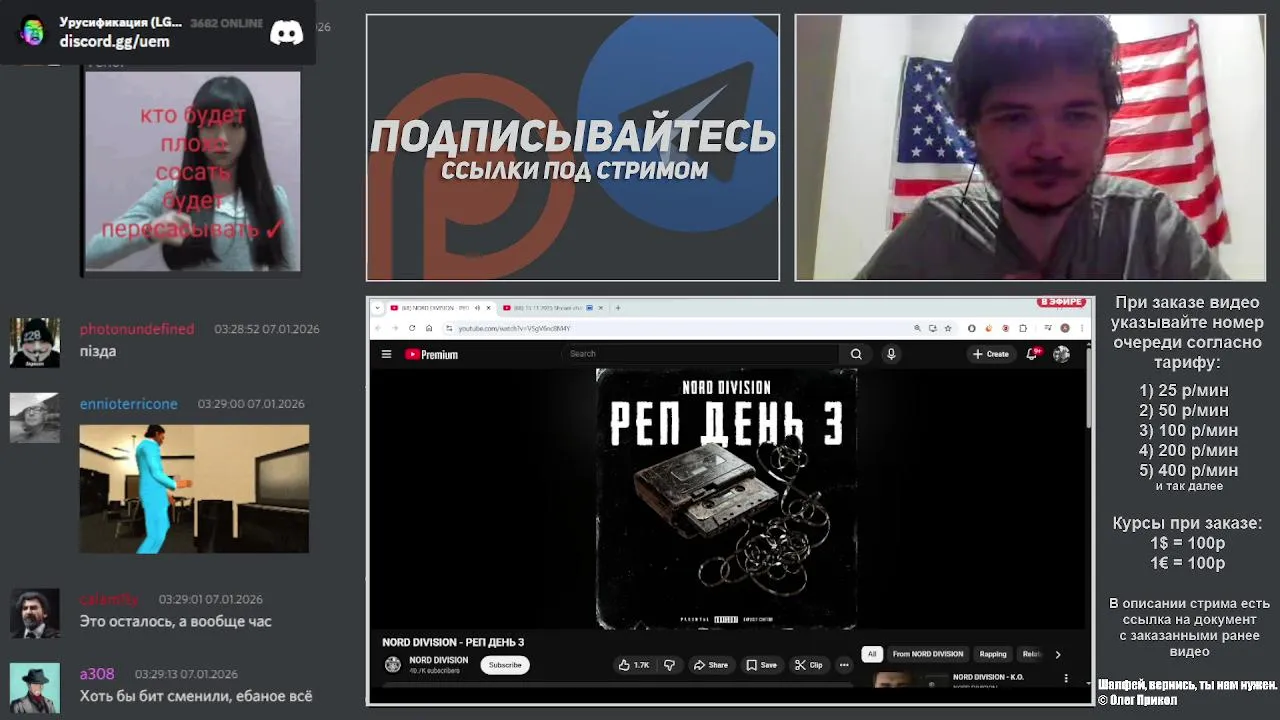Click the "3) 100 р/мин" tariff line
1280x720 pixels.
[x=1188, y=430]
